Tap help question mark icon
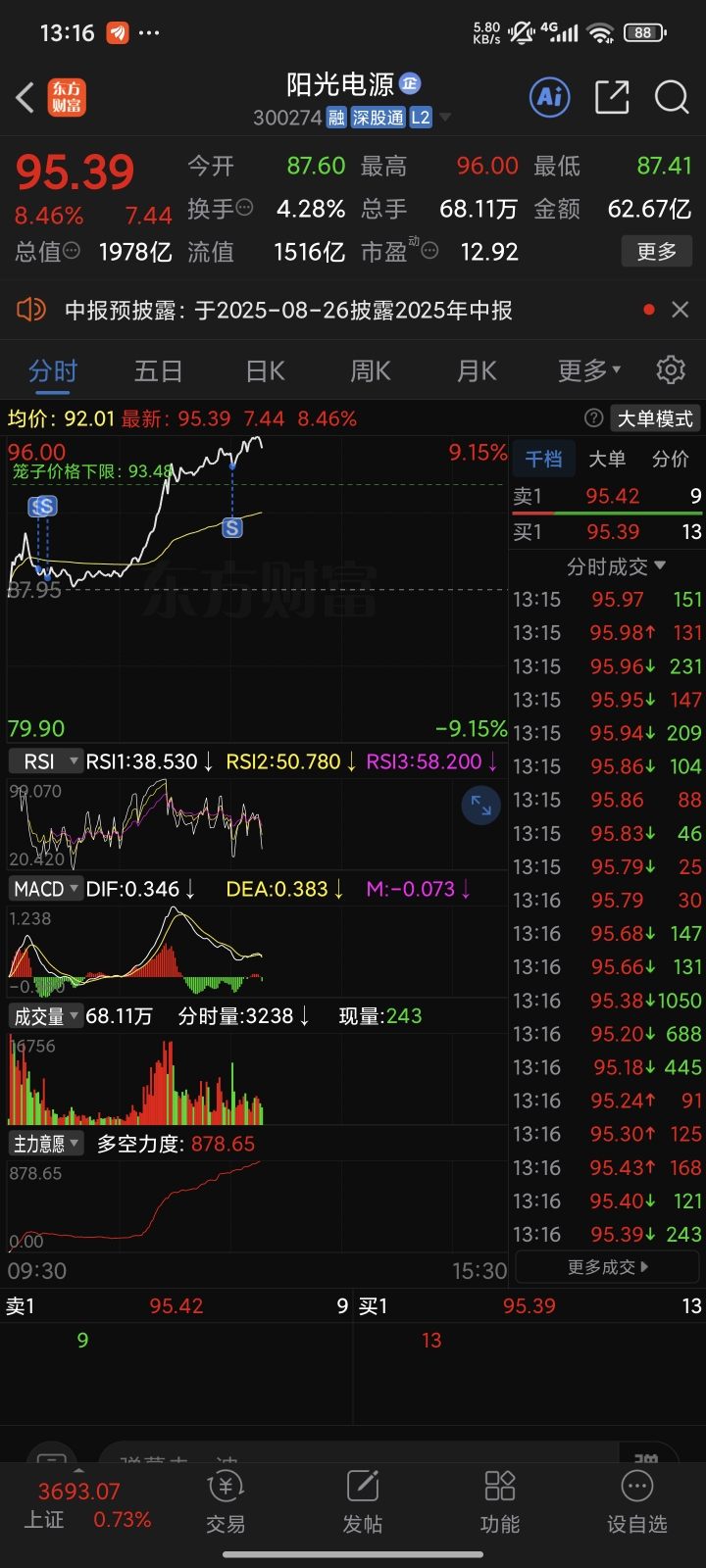706x1568 pixels. pyautogui.click(x=593, y=418)
